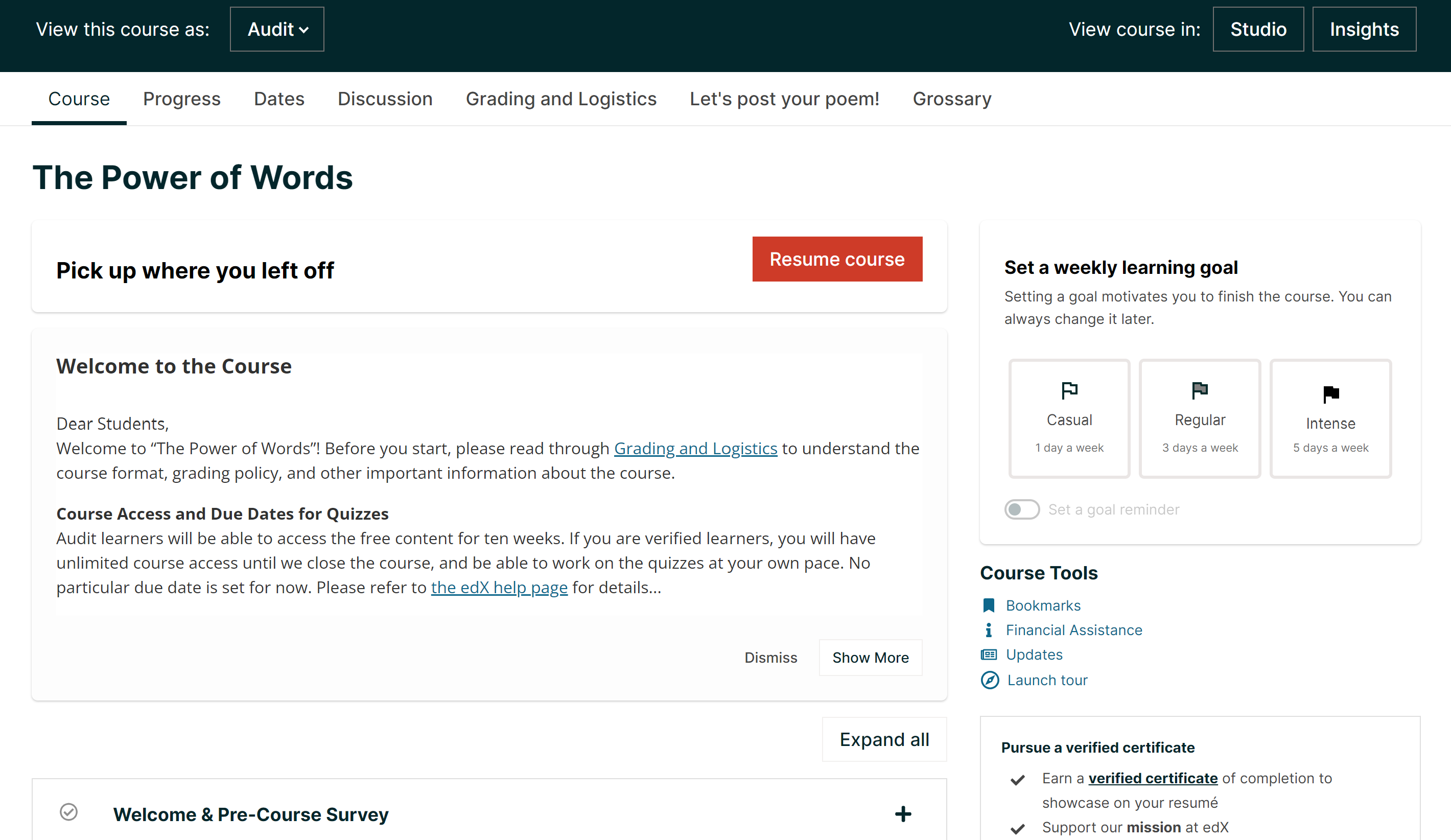Click the Bookmarks bookmark icon
This screenshot has height=840, width=1451.
pyautogui.click(x=989, y=605)
